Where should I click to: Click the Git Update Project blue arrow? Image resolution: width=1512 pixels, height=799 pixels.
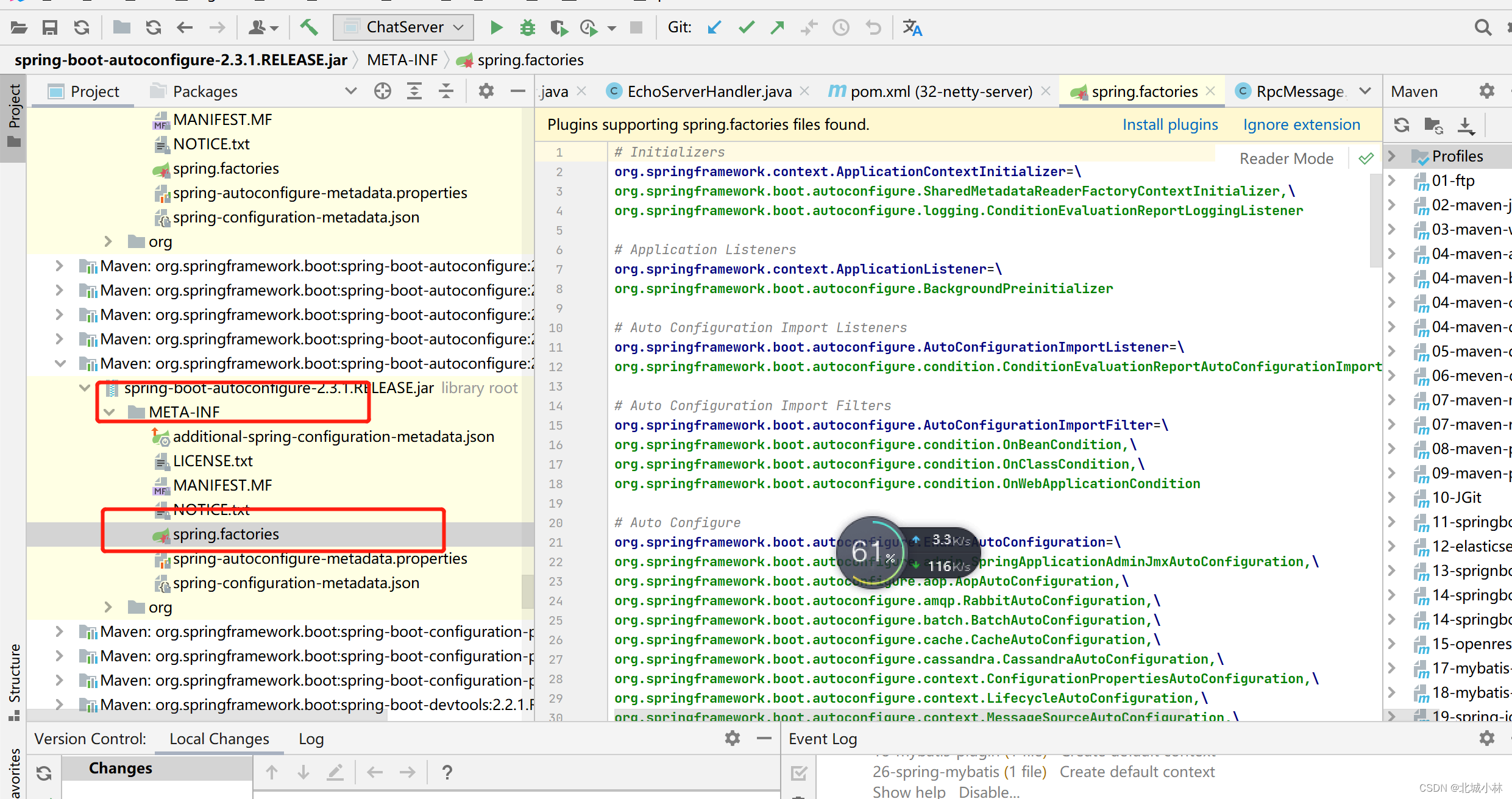click(x=714, y=27)
